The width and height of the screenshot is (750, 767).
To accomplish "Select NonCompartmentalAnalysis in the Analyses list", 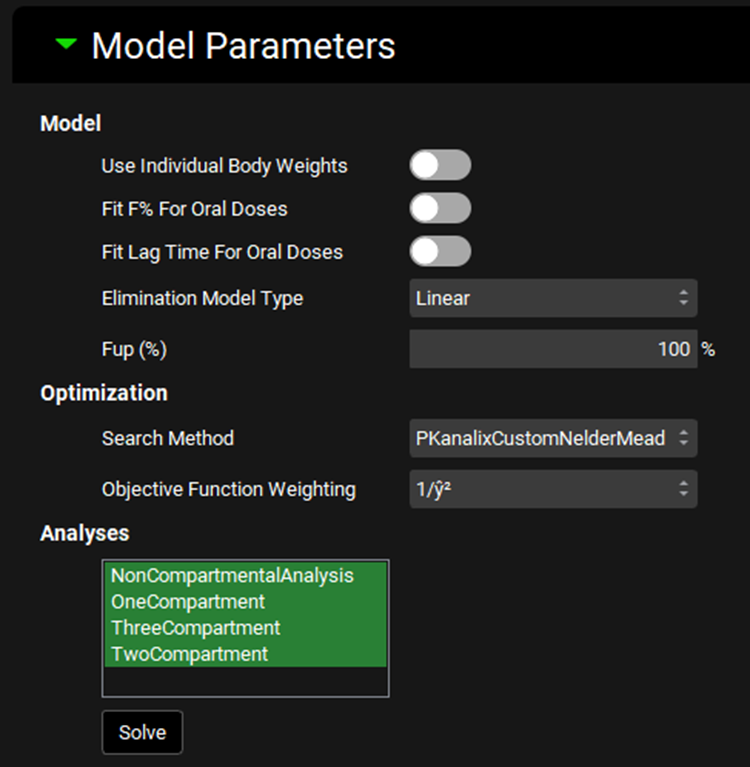I will (x=232, y=576).
